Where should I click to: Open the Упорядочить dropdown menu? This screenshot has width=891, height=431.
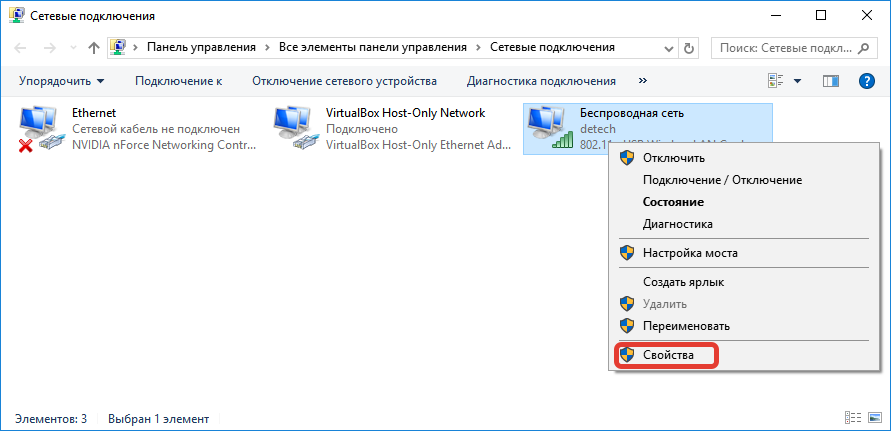[x=61, y=81]
